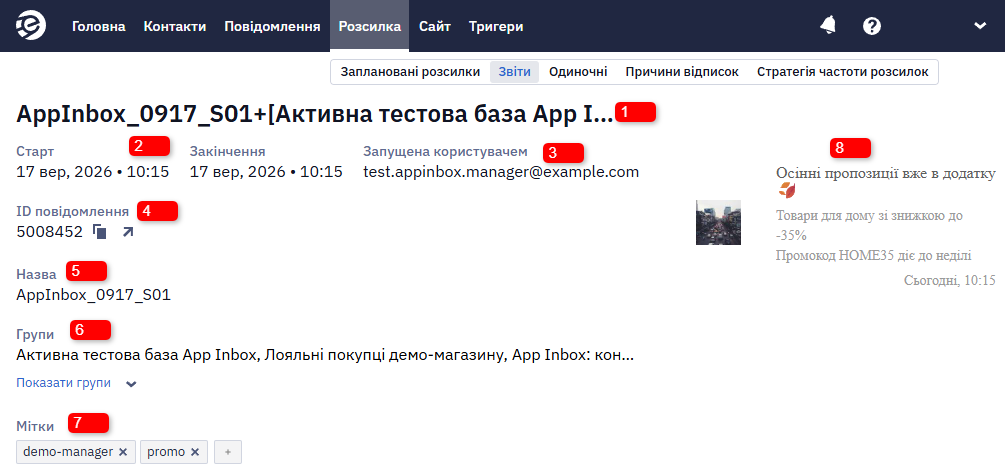Switch to Одиночні tab

[x=578, y=72]
